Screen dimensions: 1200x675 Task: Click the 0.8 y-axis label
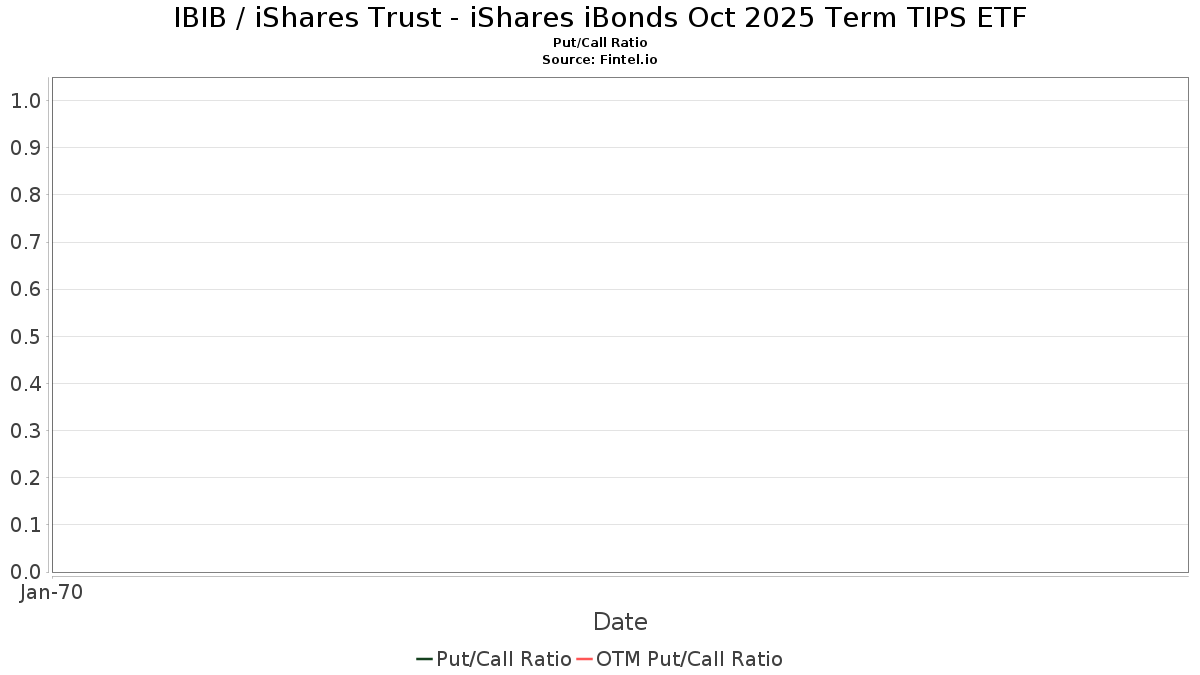[25, 194]
